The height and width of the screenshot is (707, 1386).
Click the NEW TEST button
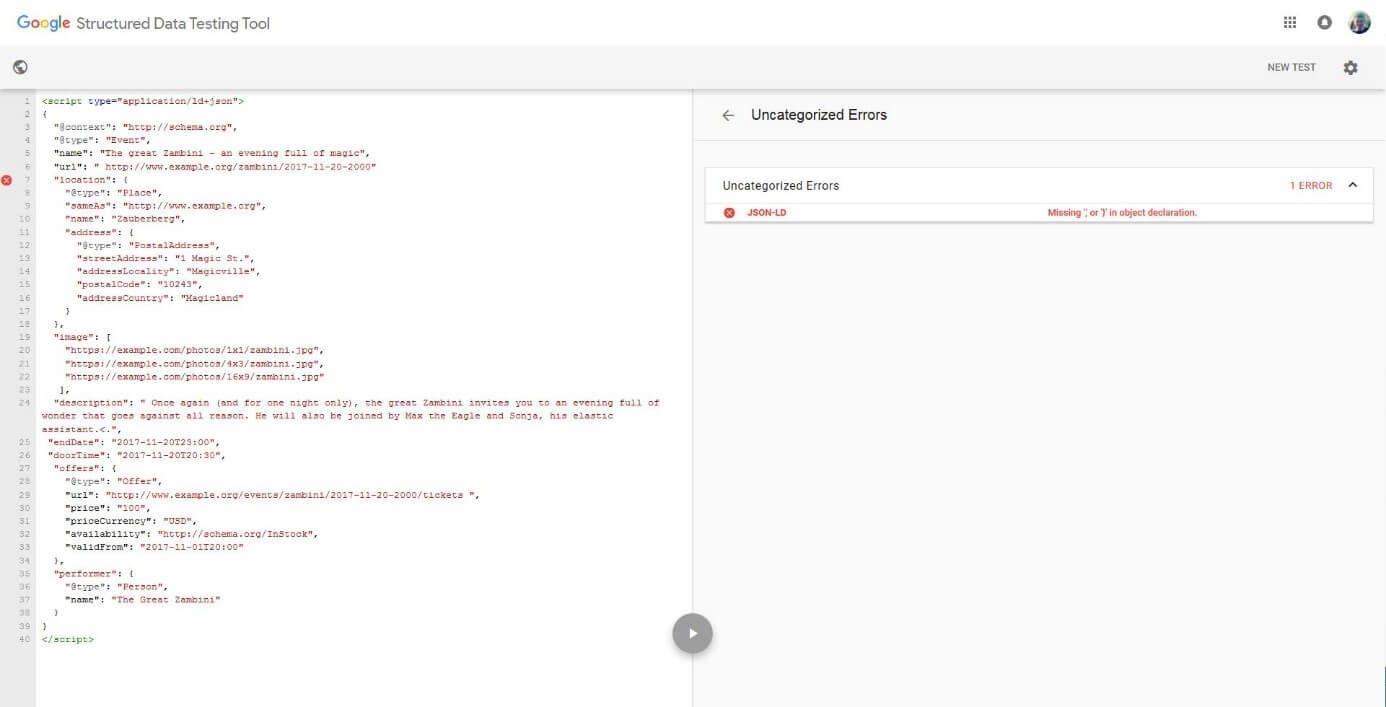(x=1291, y=68)
